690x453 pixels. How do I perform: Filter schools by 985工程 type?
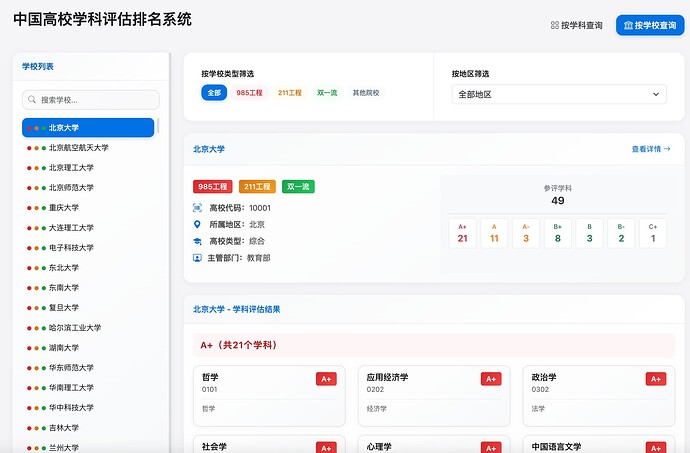point(249,93)
